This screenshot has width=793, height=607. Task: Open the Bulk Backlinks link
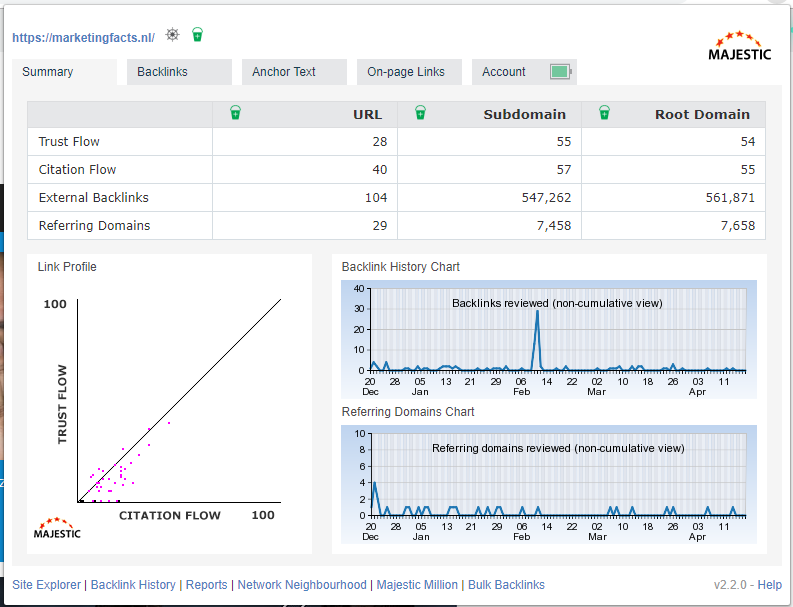(x=506, y=585)
